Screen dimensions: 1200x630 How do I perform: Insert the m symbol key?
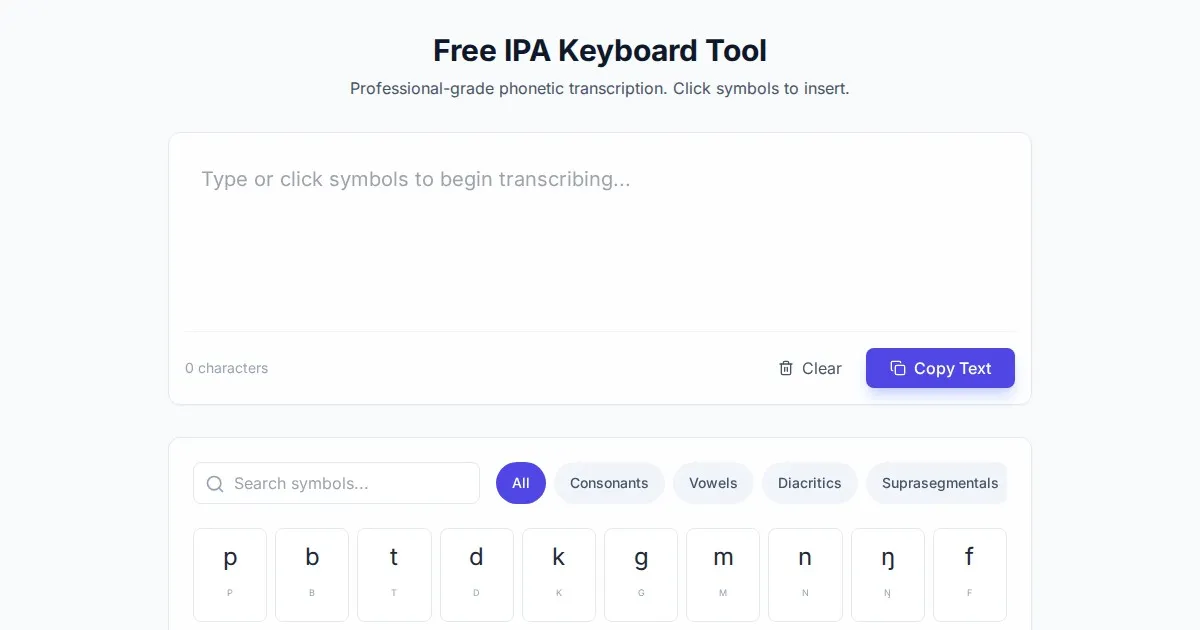click(x=723, y=574)
